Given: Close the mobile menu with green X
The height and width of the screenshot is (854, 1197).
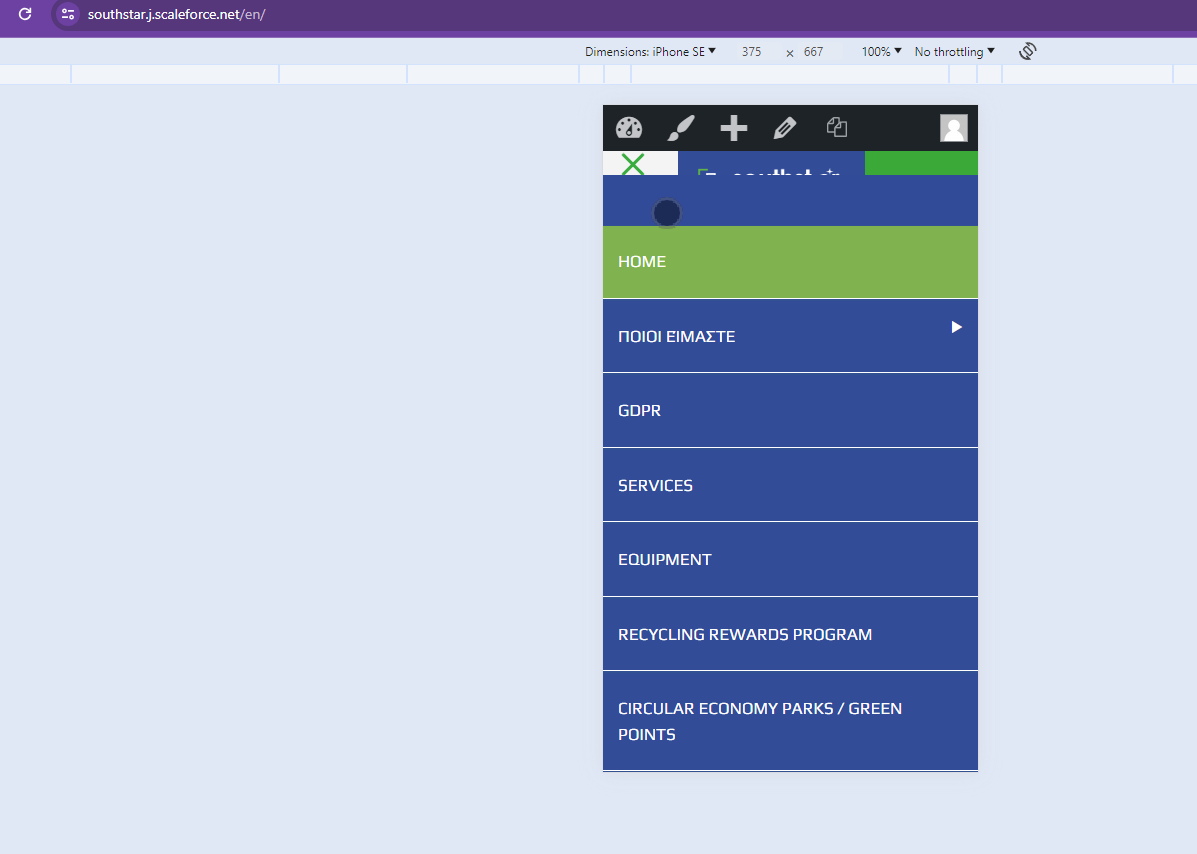Looking at the screenshot, I should 633,163.
